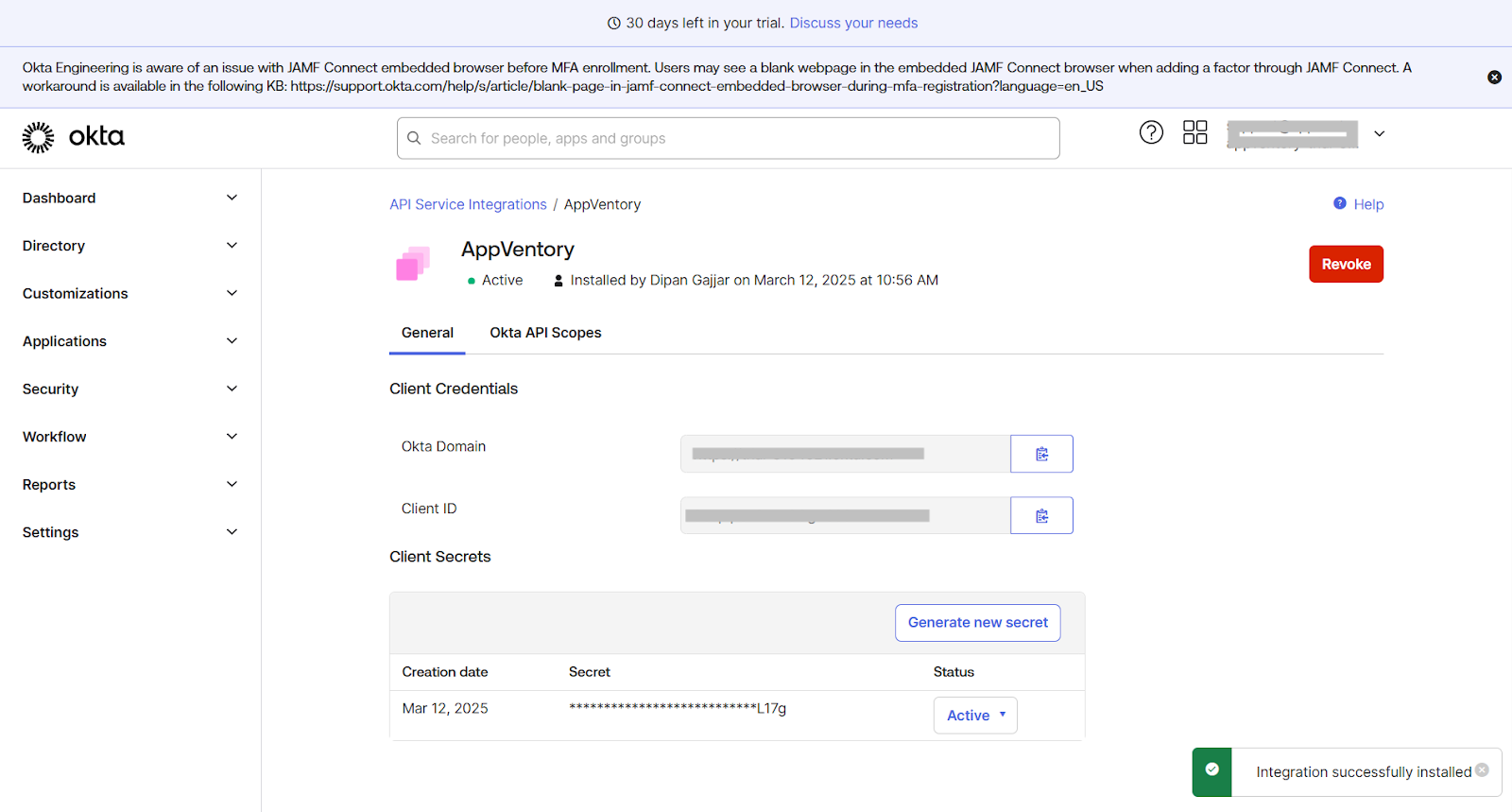Switch to the General tab
The height and width of the screenshot is (812, 1512).
[x=427, y=333]
